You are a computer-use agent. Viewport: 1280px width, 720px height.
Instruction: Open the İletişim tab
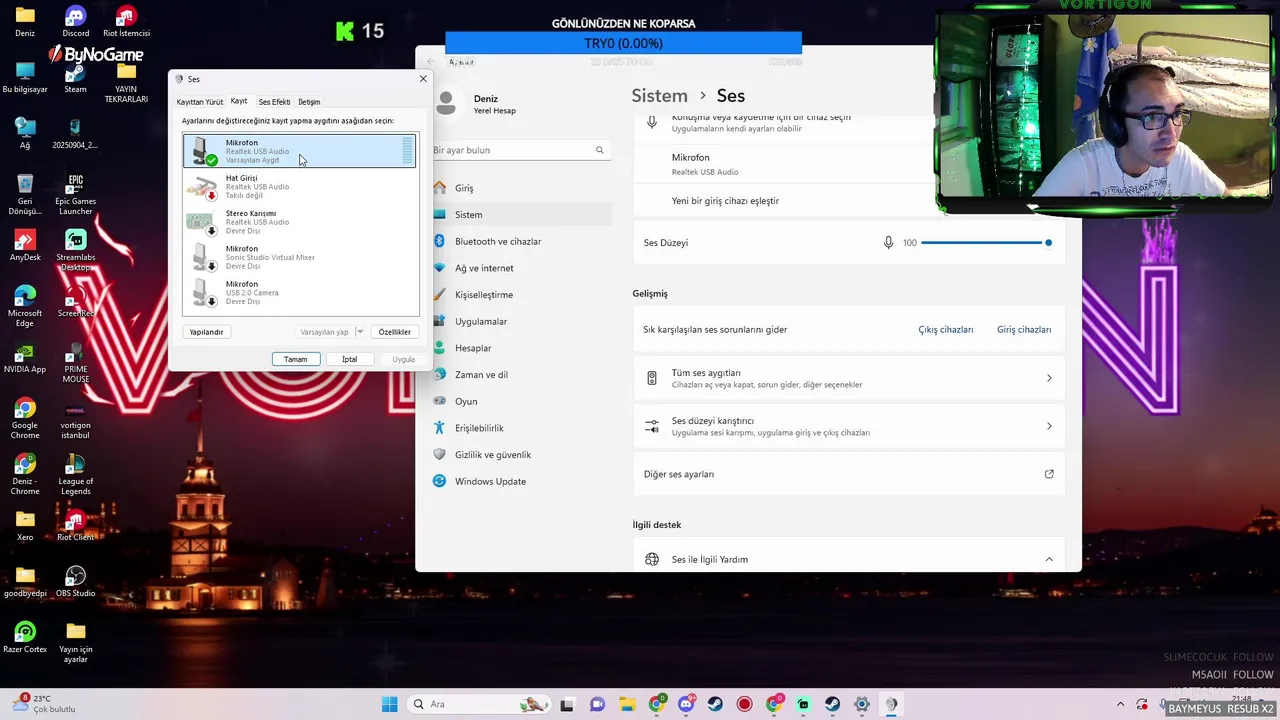309,102
